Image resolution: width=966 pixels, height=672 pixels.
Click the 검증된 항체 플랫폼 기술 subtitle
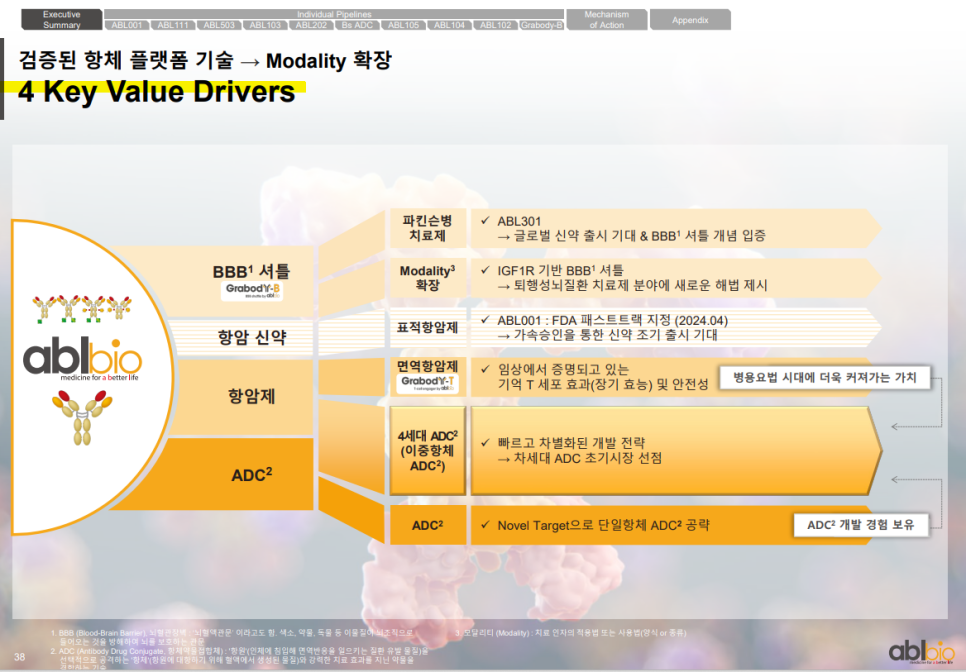(205, 60)
